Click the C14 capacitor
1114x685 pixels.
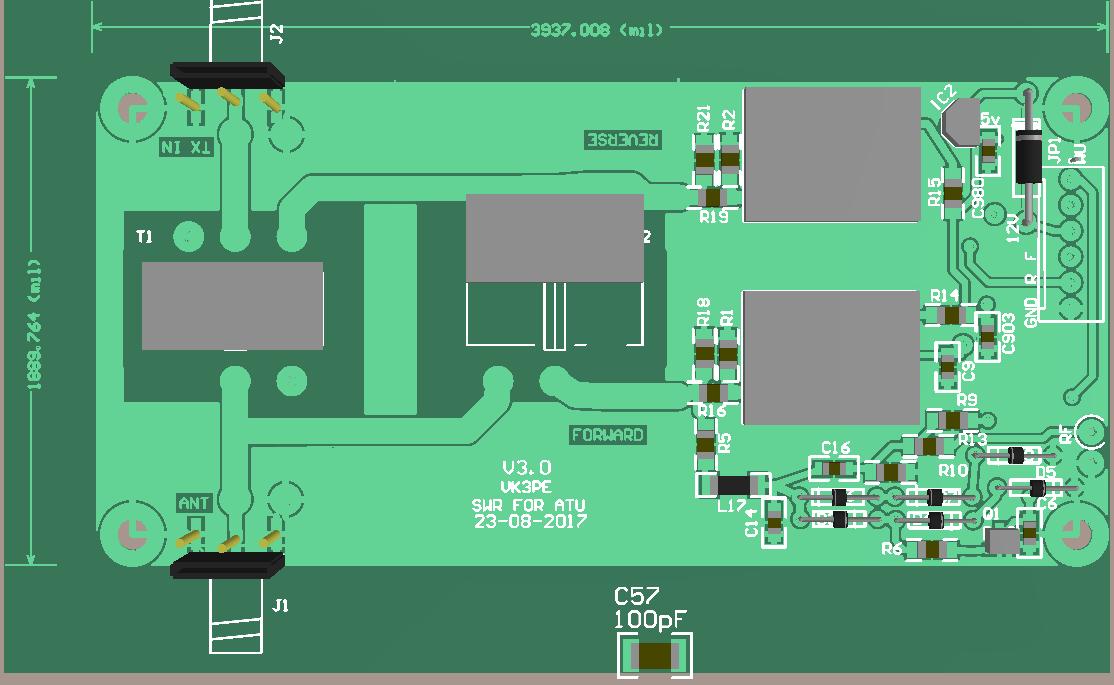(x=773, y=523)
